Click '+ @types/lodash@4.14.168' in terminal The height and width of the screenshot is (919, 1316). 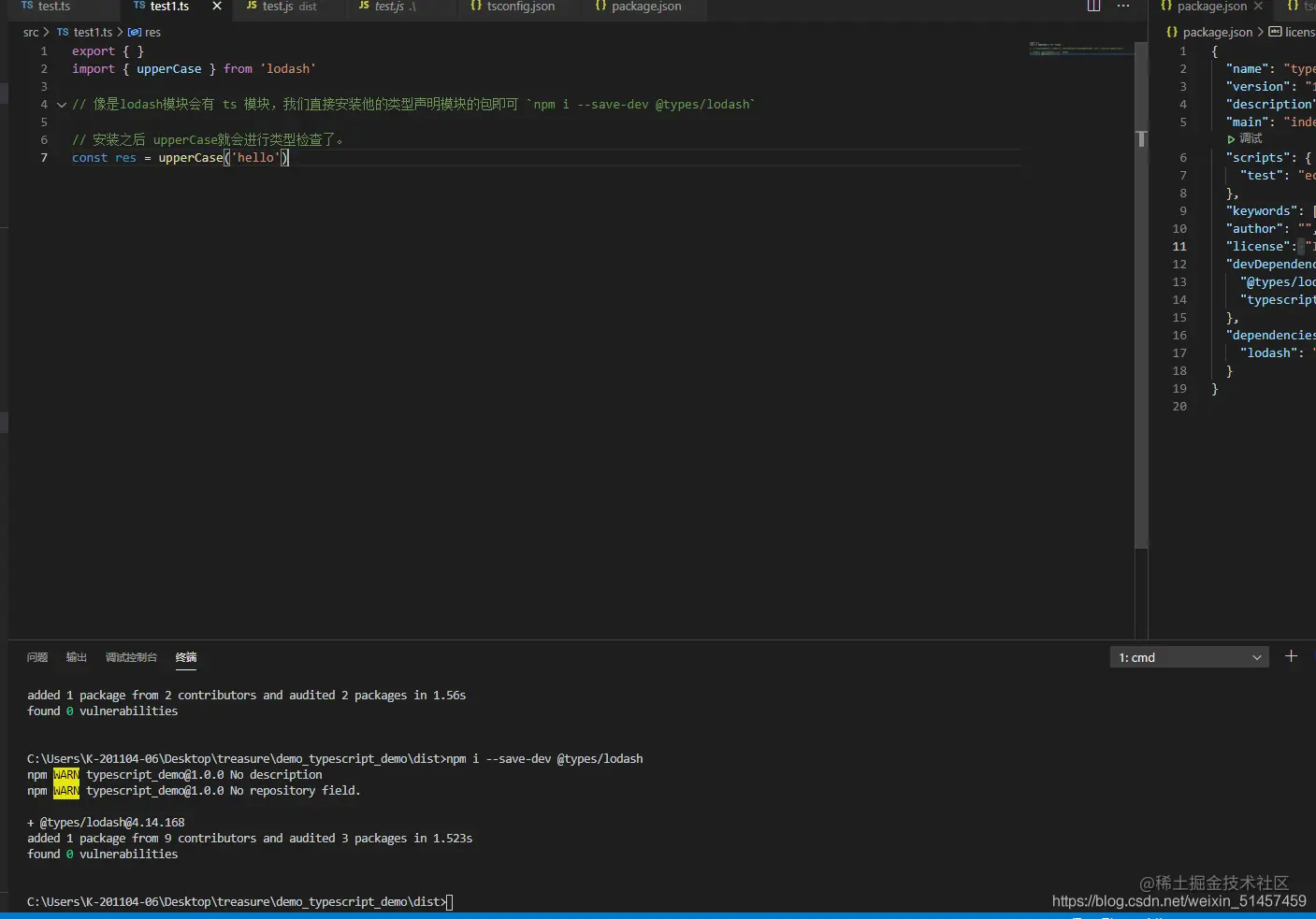(x=106, y=823)
